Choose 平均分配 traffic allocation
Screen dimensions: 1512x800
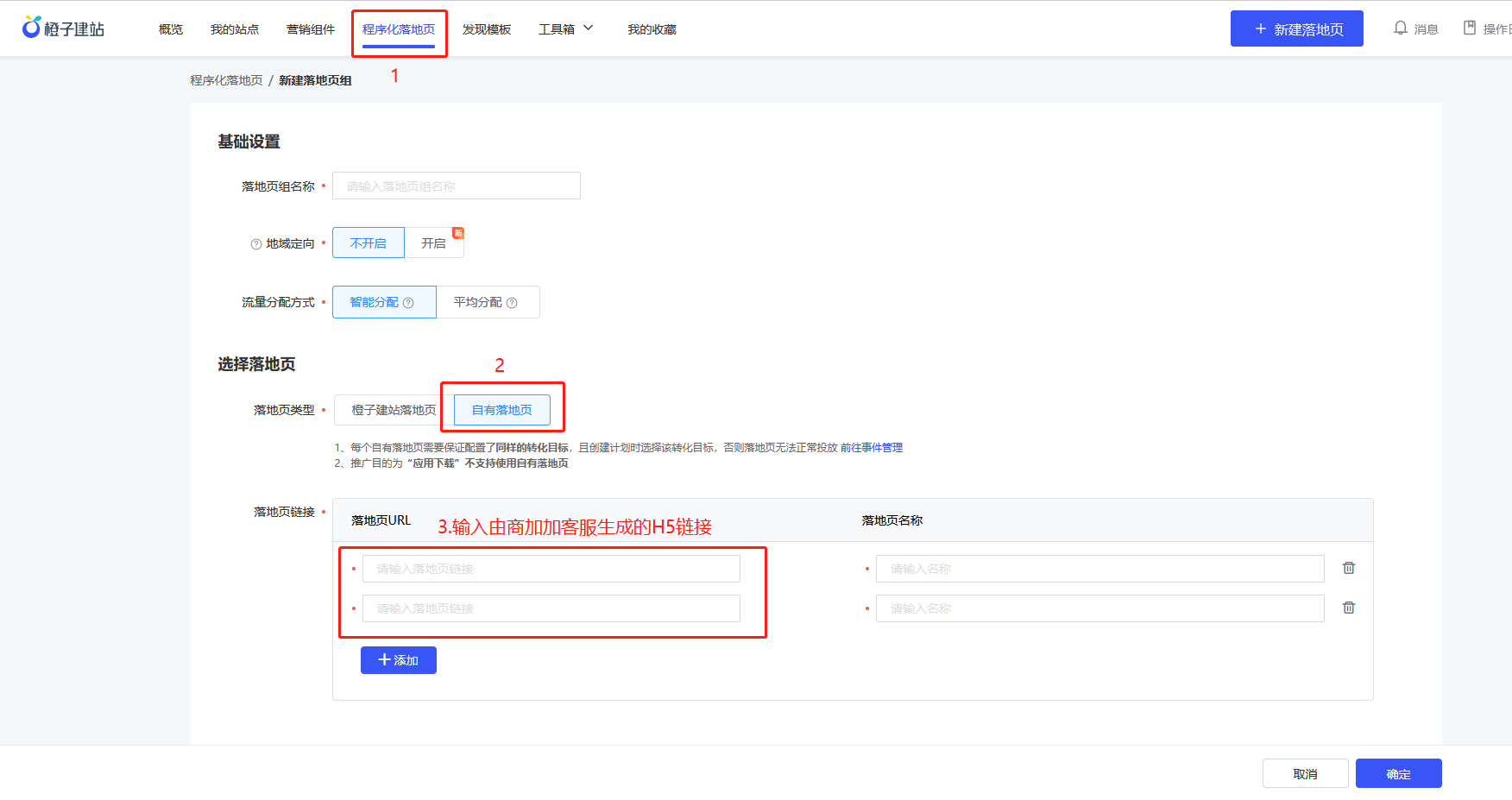click(488, 302)
